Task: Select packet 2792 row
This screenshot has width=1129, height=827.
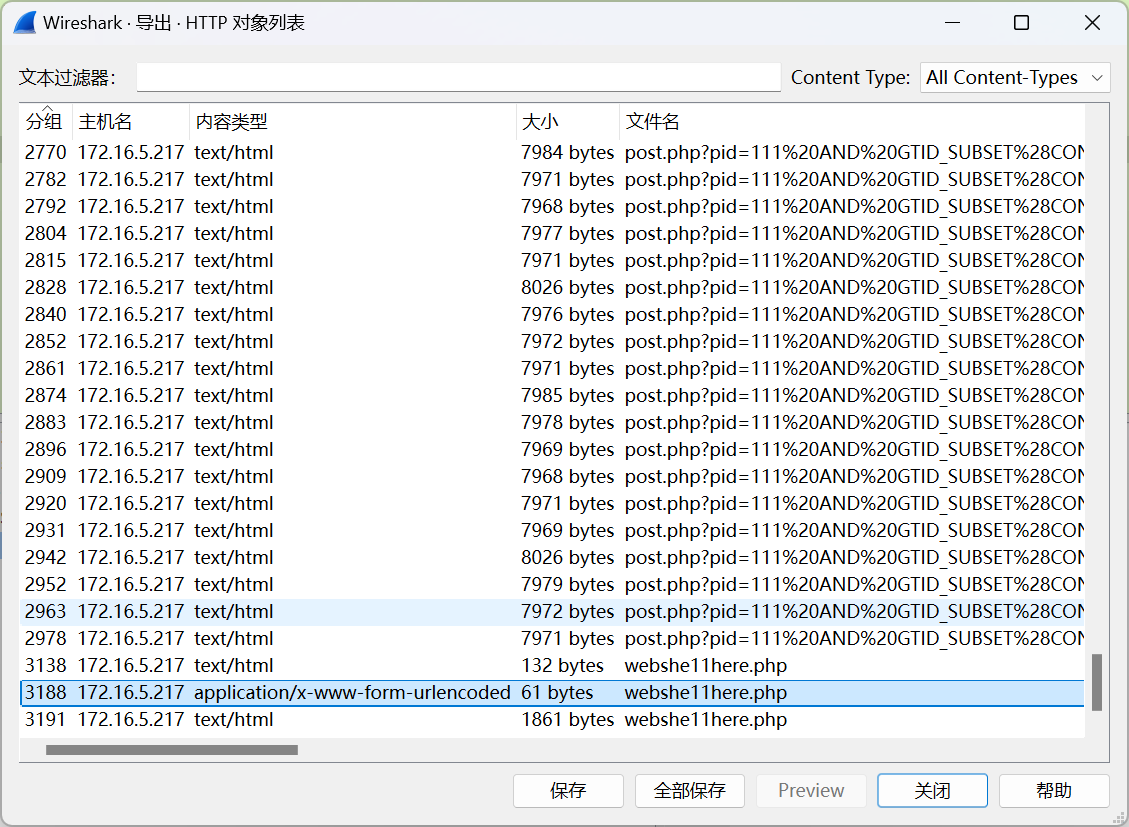Action: click(552, 207)
